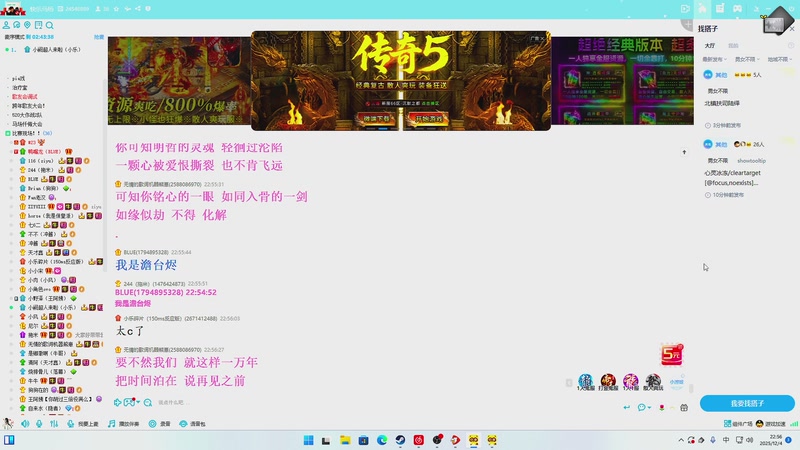Viewport: 800px width, 450px height.
Task: Select user BLUE in the member list
Action: 33,179
